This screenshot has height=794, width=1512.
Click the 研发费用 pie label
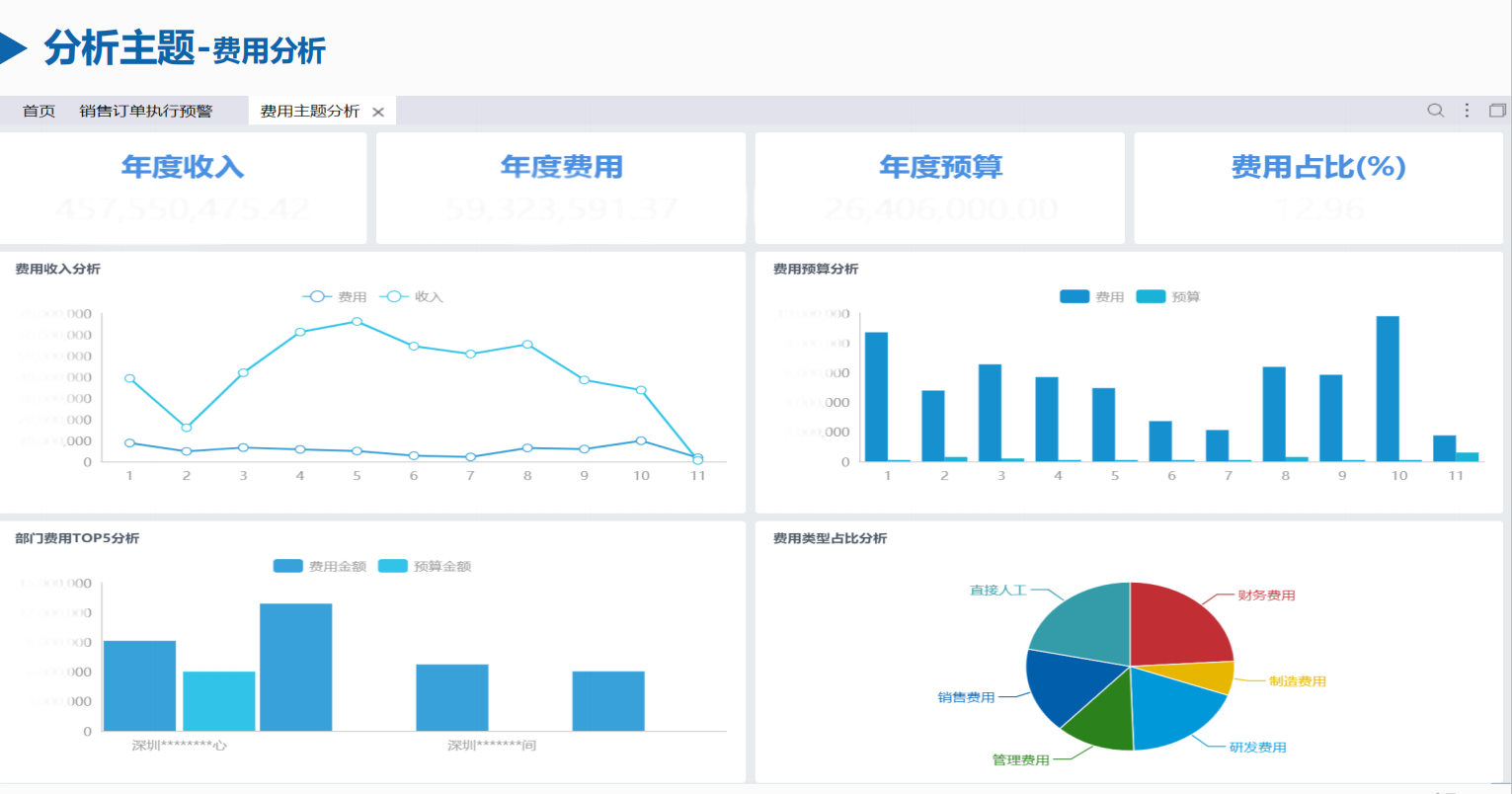pos(1258,748)
